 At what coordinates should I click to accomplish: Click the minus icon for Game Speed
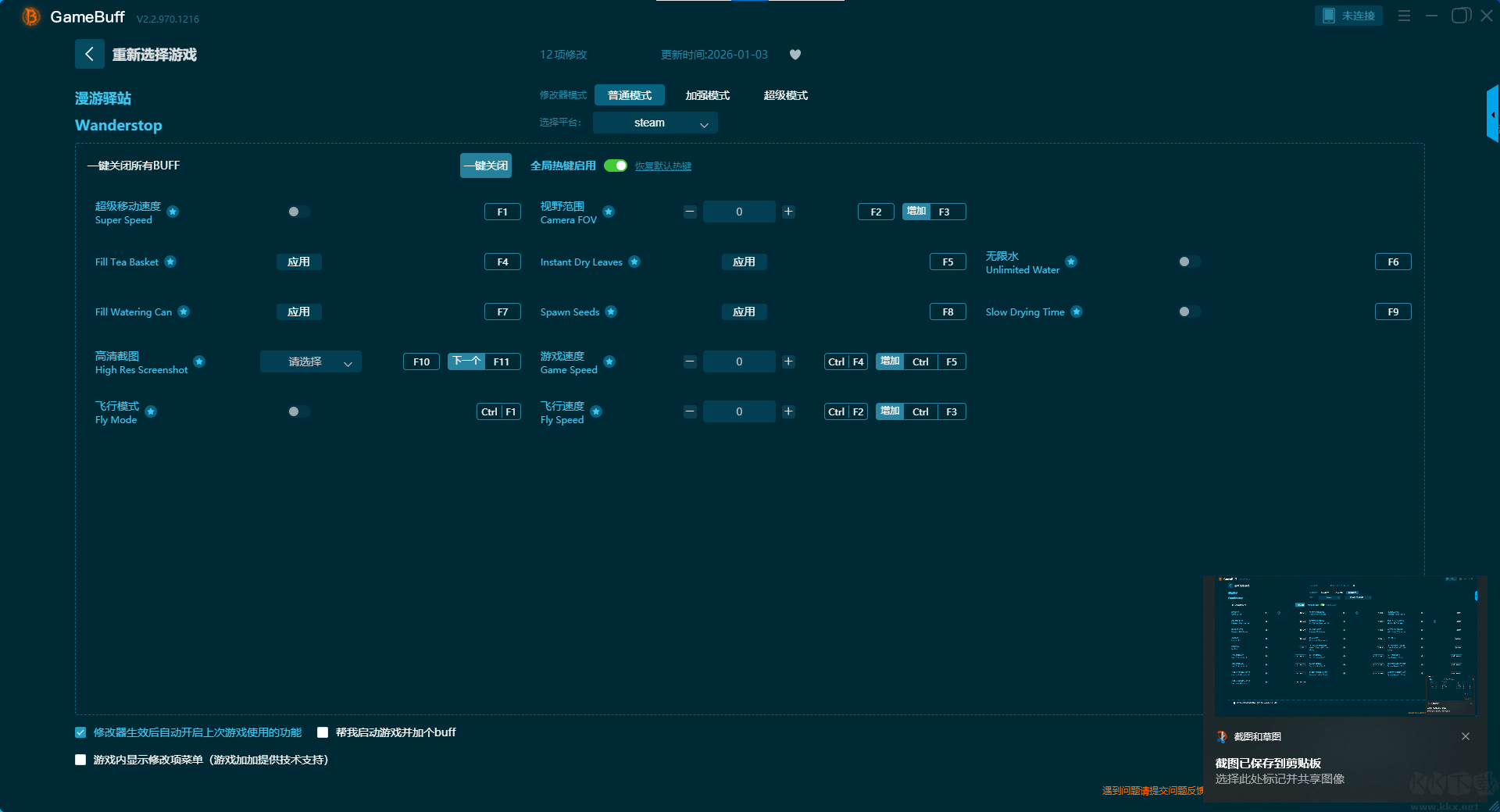[x=690, y=361]
